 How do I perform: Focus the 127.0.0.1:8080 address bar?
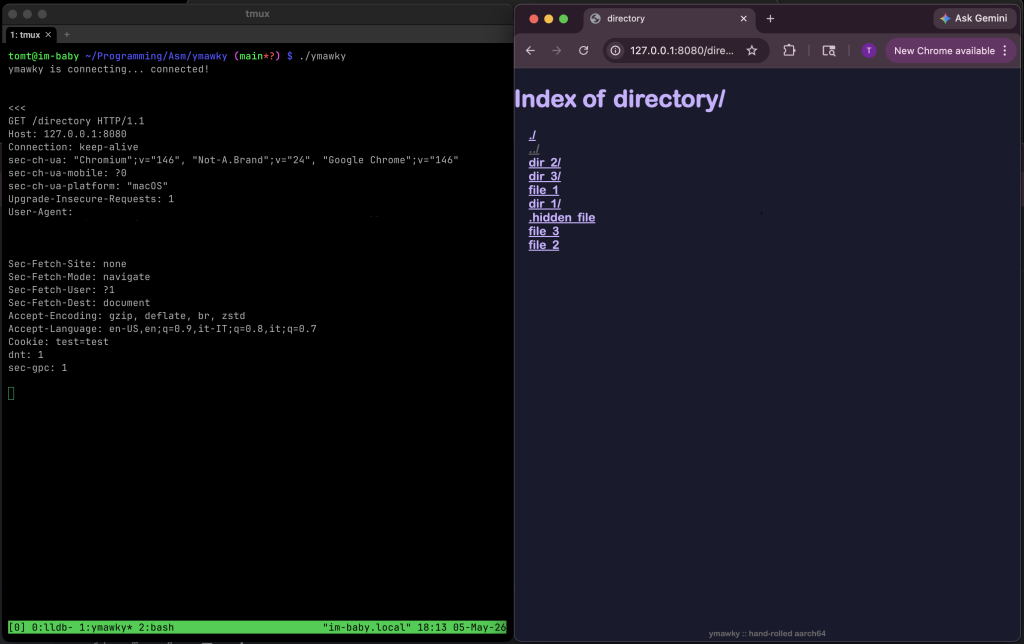pos(681,51)
